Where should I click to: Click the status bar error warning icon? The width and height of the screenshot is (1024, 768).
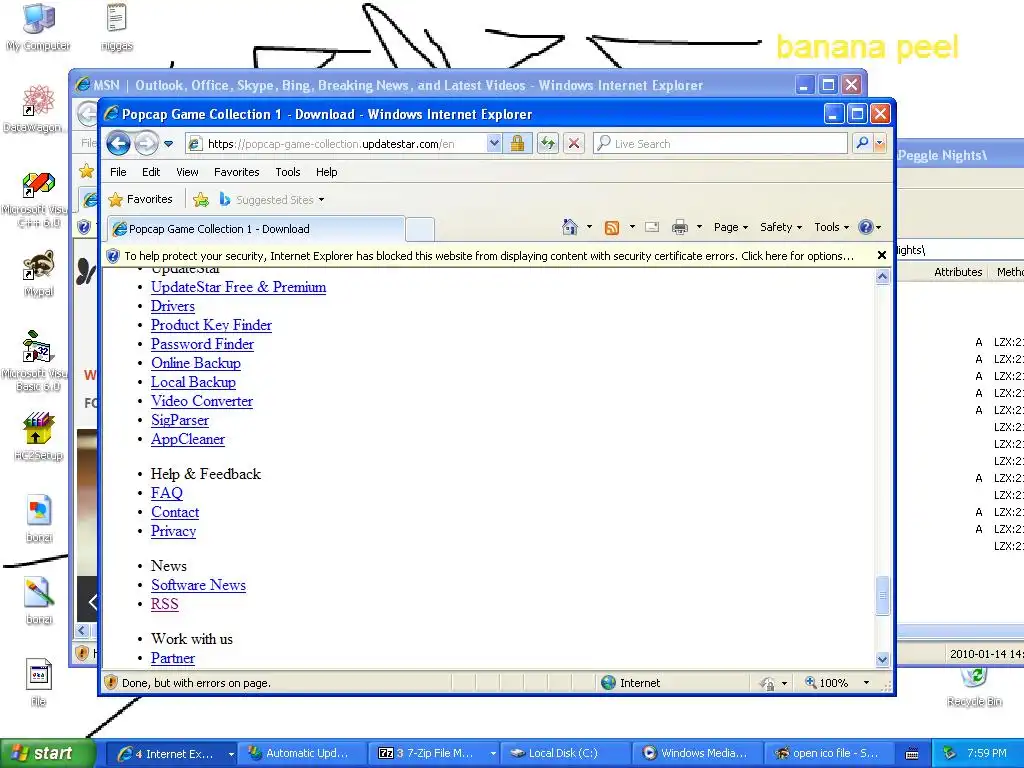(111, 682)
